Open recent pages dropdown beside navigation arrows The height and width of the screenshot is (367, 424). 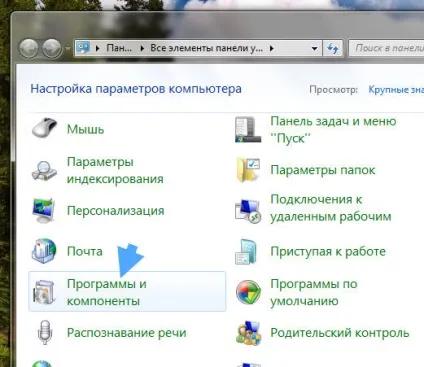(x=68, y=49)
